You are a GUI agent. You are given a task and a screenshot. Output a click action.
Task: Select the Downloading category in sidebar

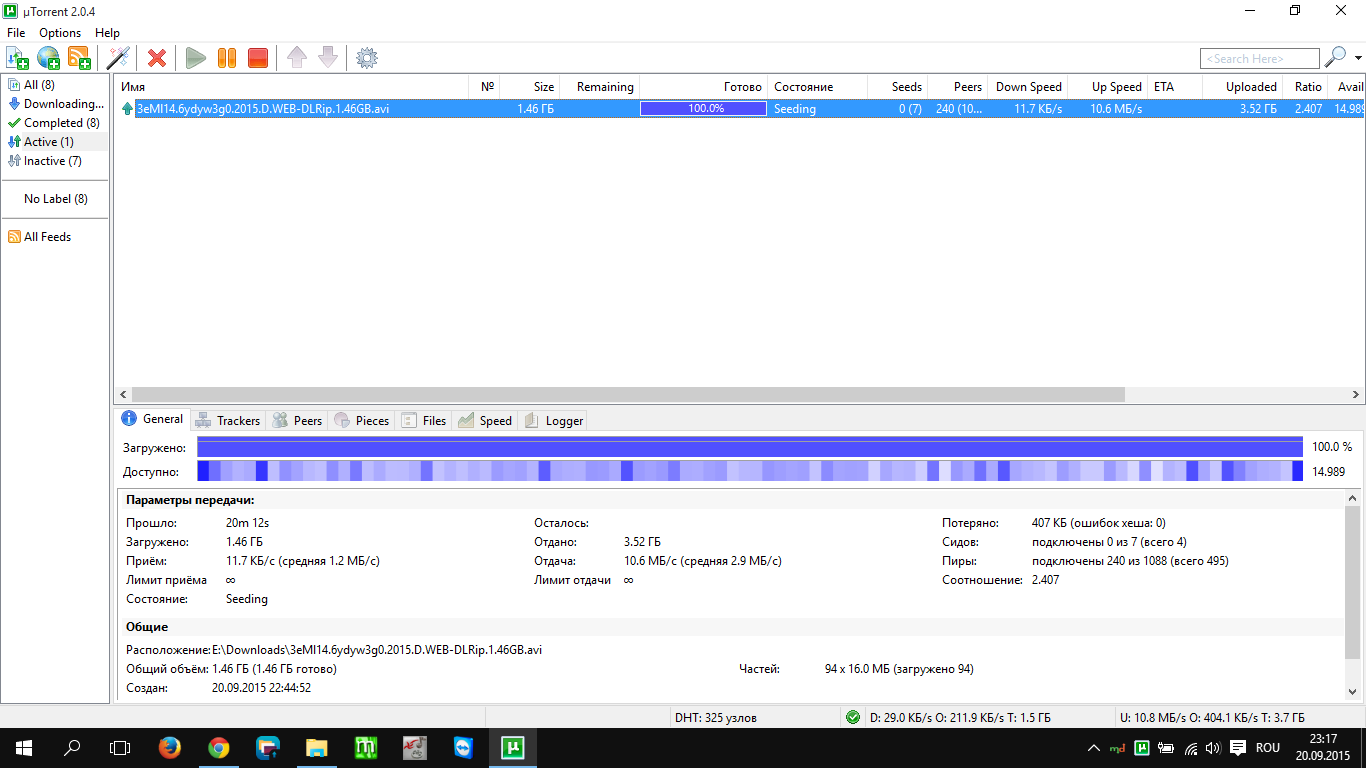[55, 104]
